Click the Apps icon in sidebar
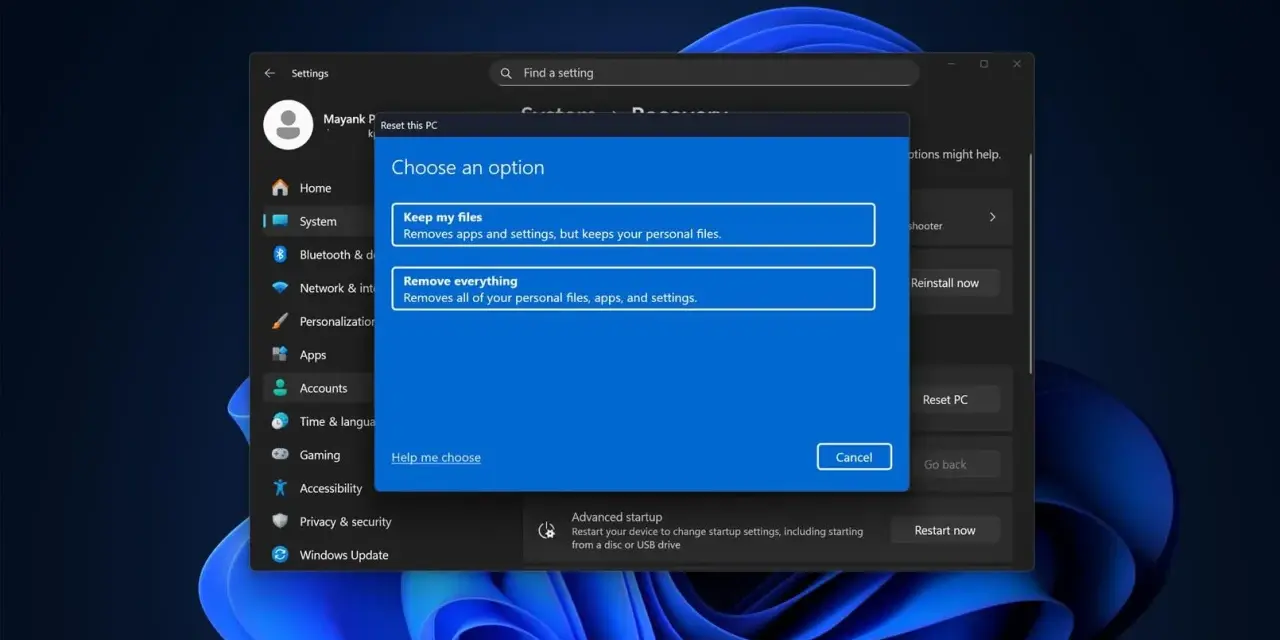 point(280,354)
